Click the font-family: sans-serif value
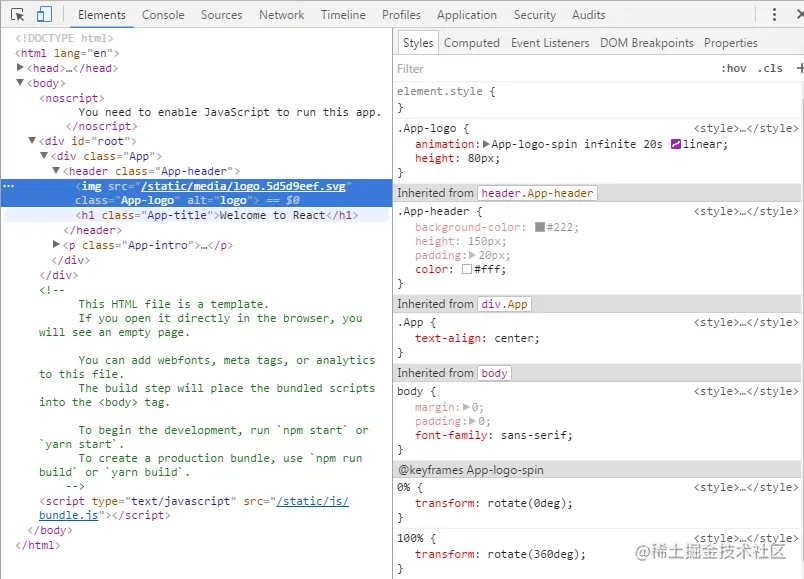This screenshot has width=804, height=579. (535, 435)
